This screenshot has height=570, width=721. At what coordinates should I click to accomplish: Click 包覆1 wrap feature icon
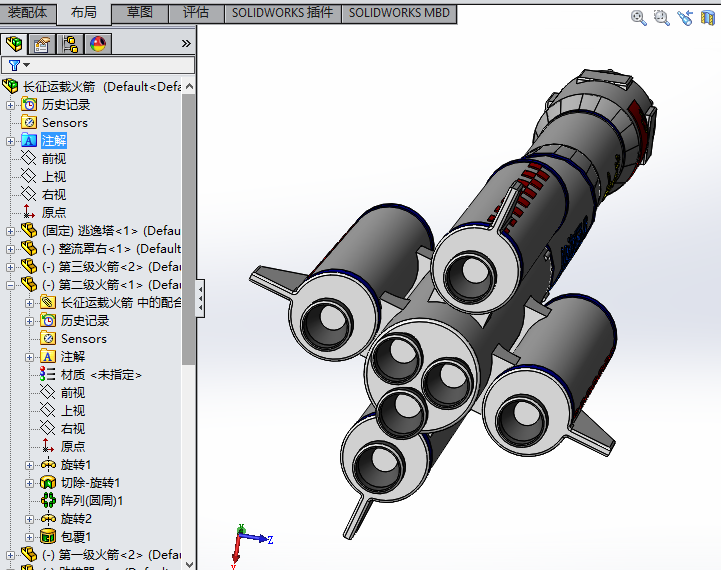48,536
